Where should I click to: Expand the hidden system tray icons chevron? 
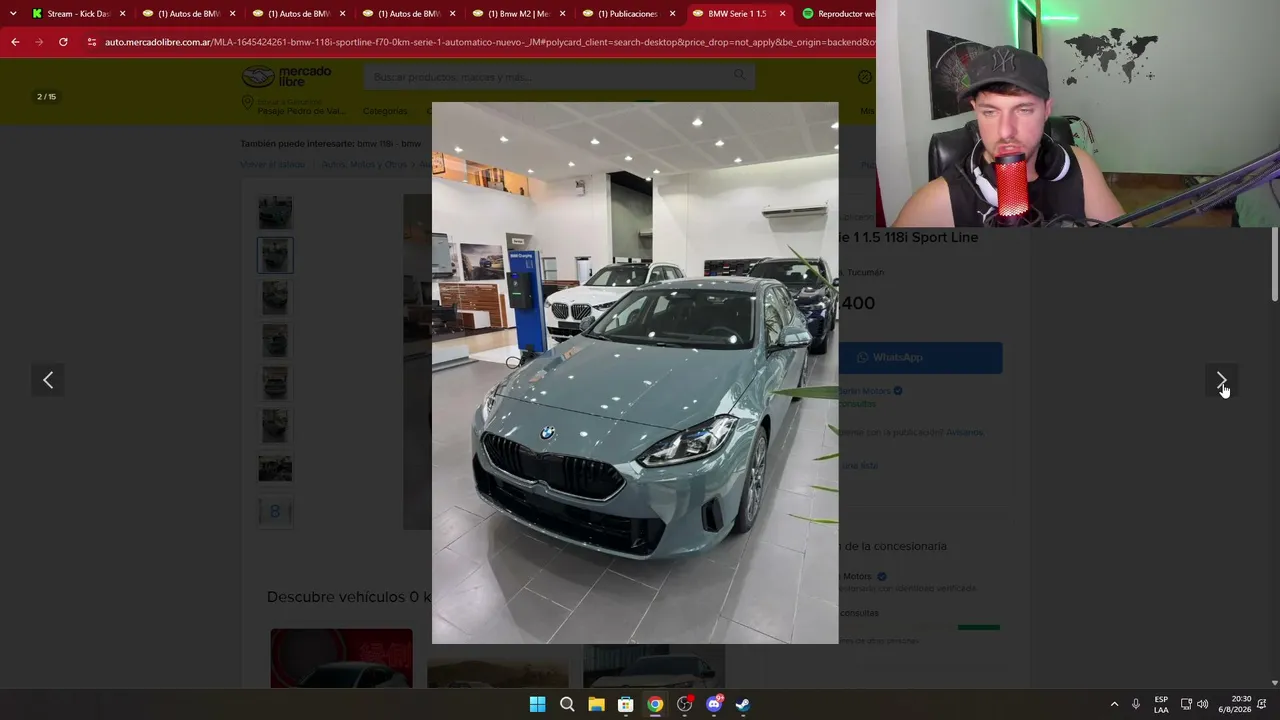pos(1114,704)
